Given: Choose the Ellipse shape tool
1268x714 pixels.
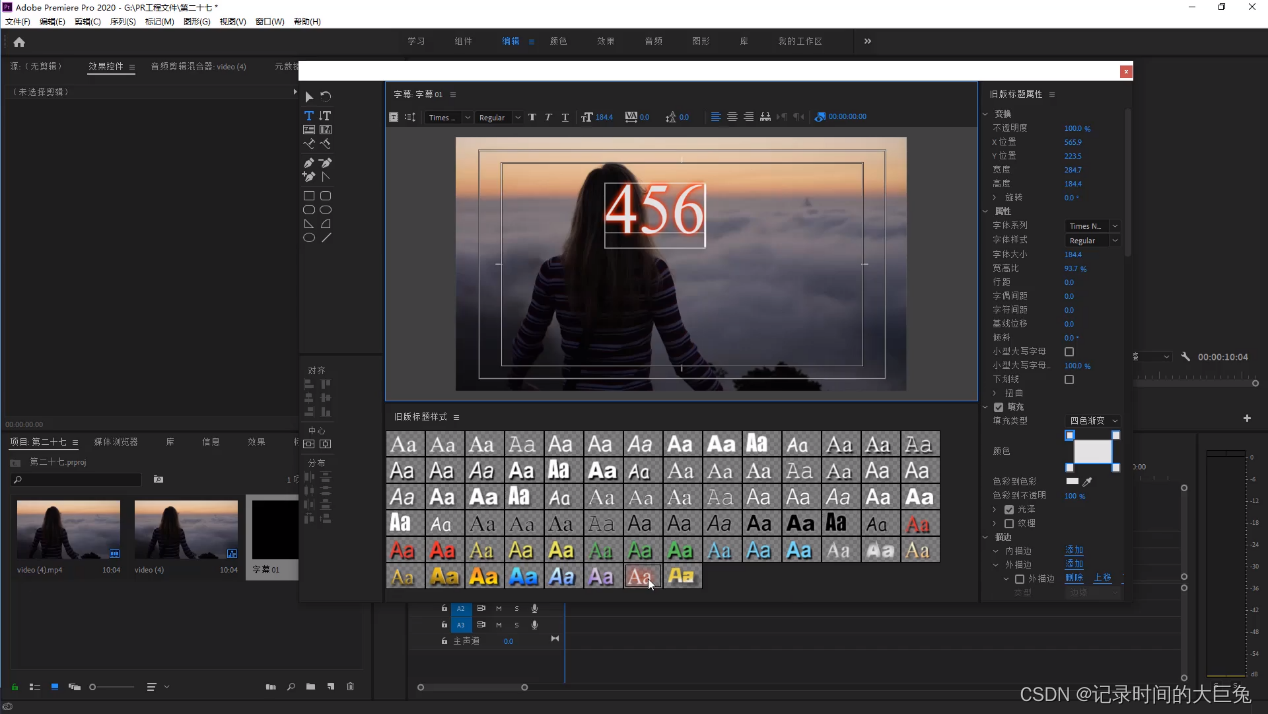Looking at the screenshot, I should click(x=309, y=238).
